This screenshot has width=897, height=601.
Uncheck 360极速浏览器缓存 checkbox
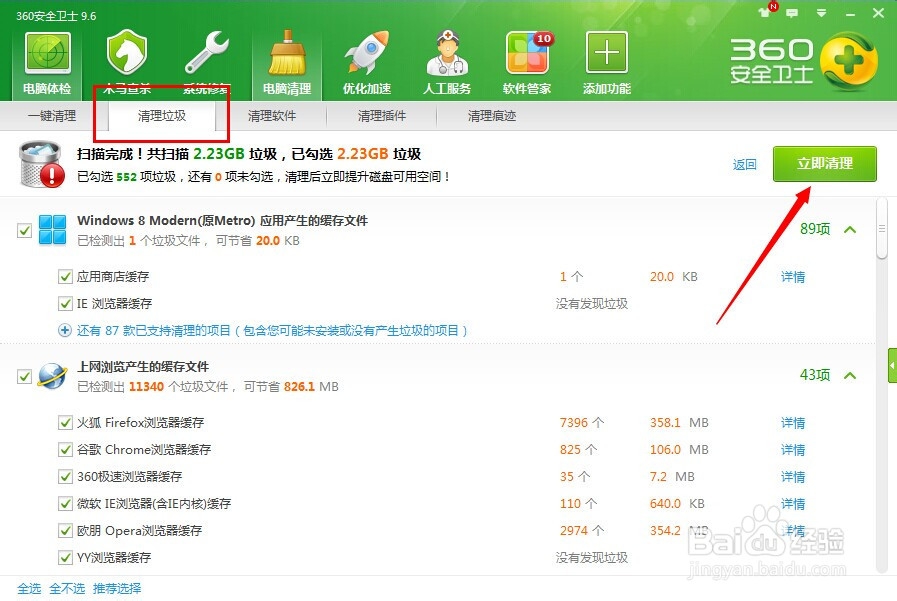65,476
